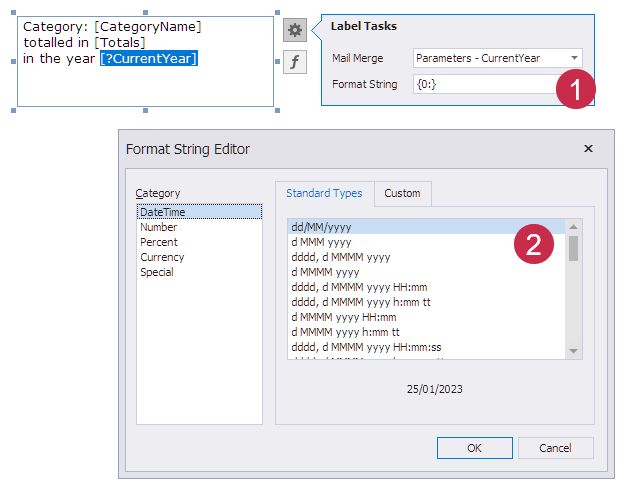Open the expression editor f button
This screenshot has width=626, height=489.
pyautogui.click(x=295, y=62)
